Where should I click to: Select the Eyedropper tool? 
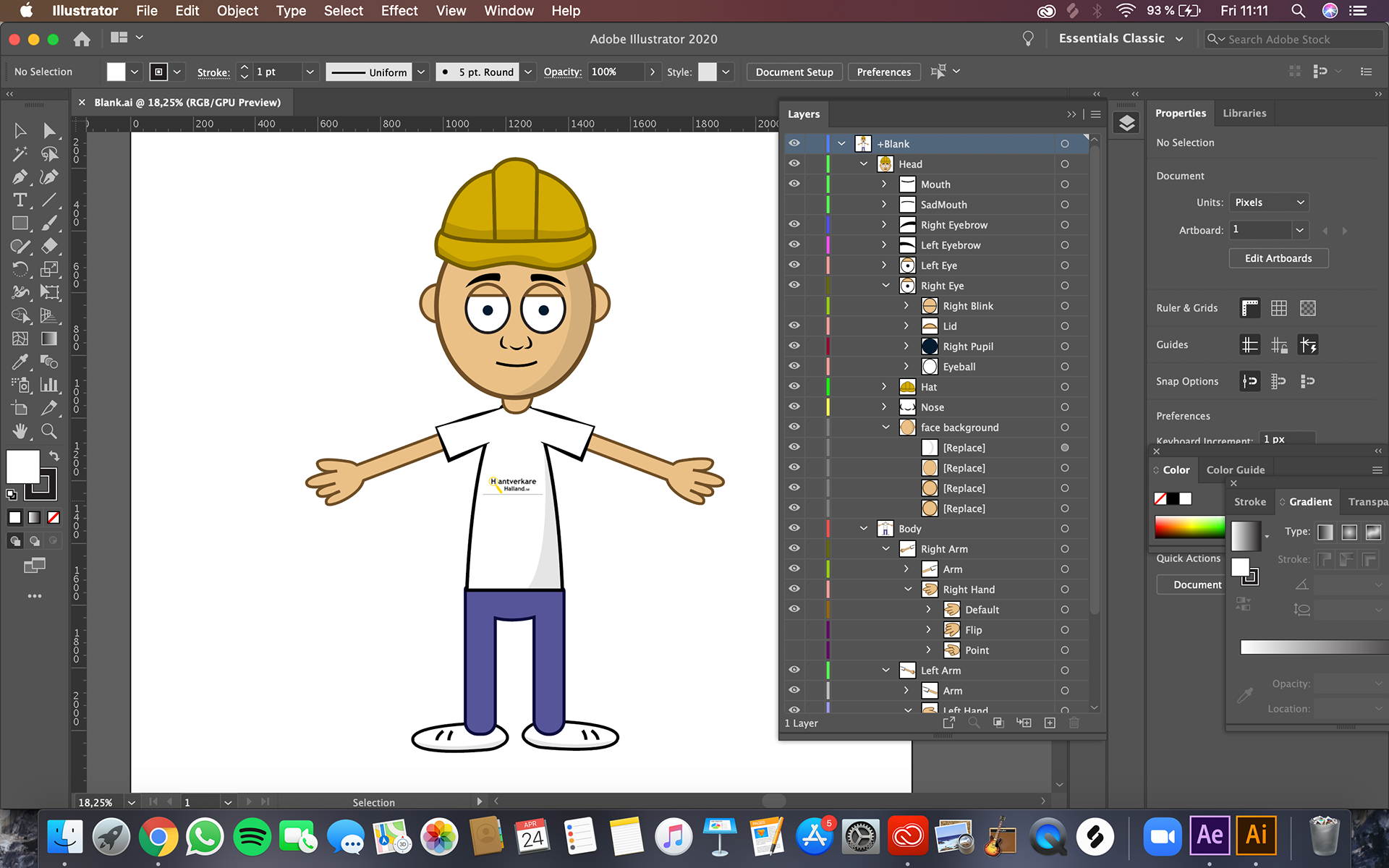pos(20,362)
